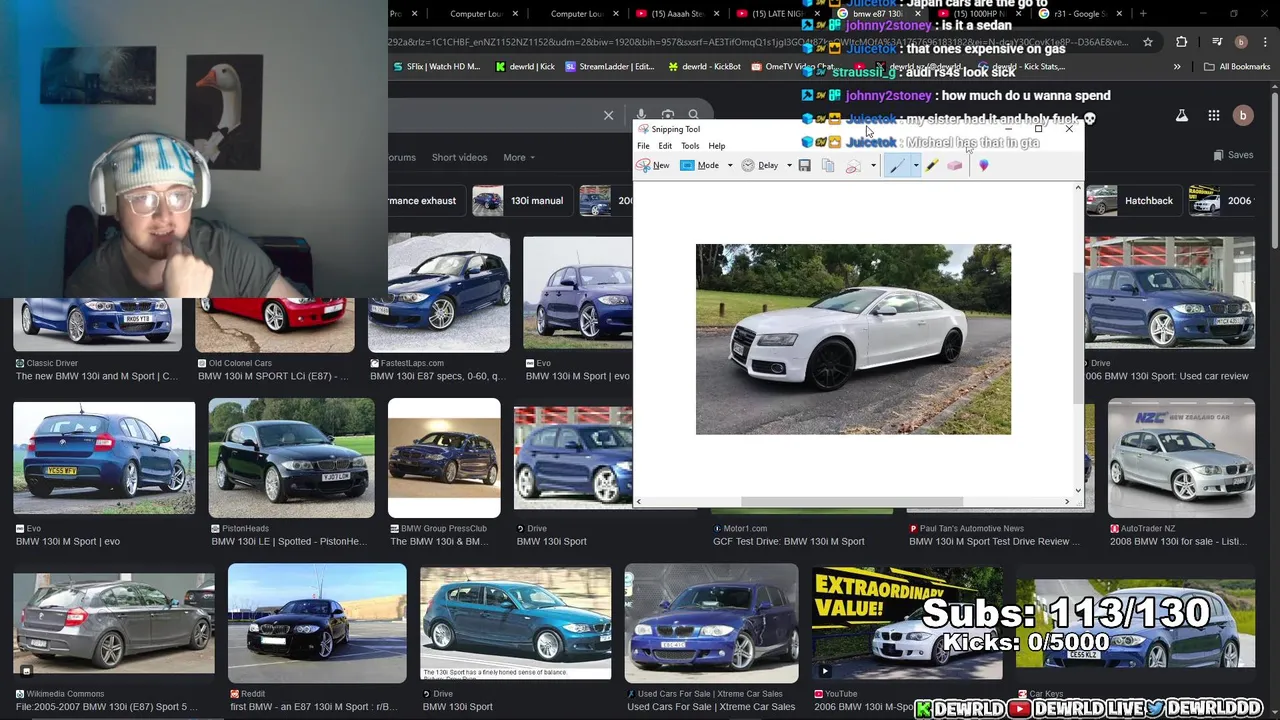Open the Send Snip dropdown arrow
This screenshot has width=1280, height=720.
click(873, 165)
